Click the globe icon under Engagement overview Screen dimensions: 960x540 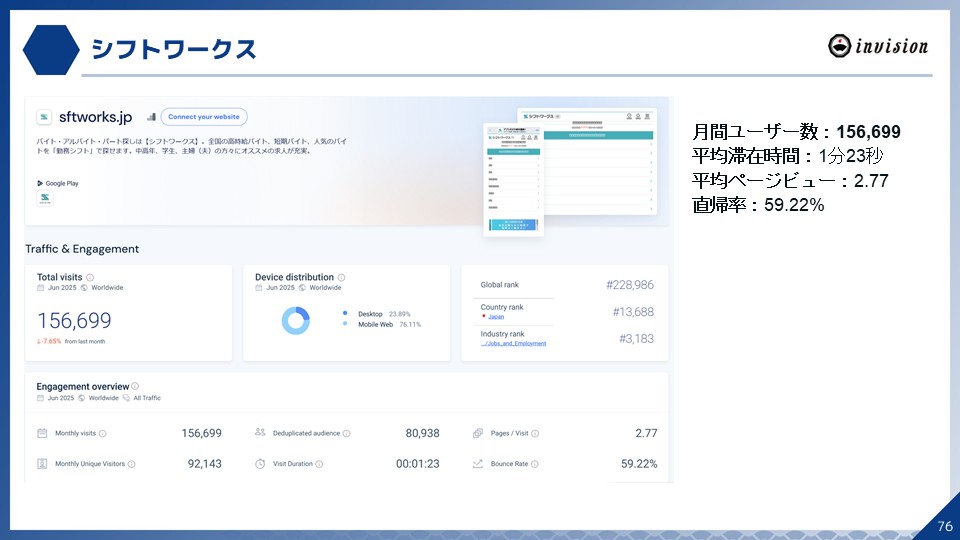81,398
